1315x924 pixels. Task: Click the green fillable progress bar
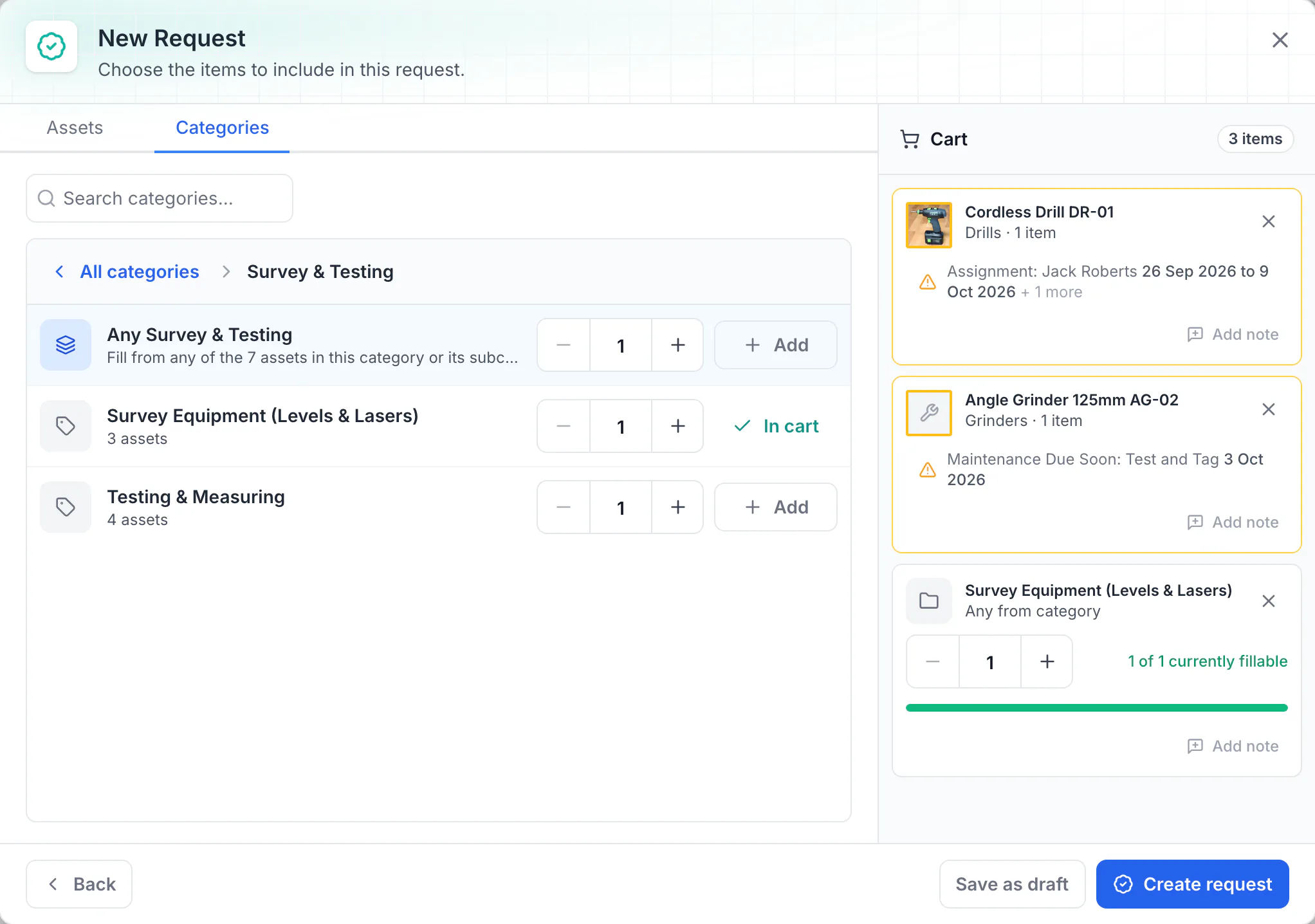click(x=1097, y=708)
